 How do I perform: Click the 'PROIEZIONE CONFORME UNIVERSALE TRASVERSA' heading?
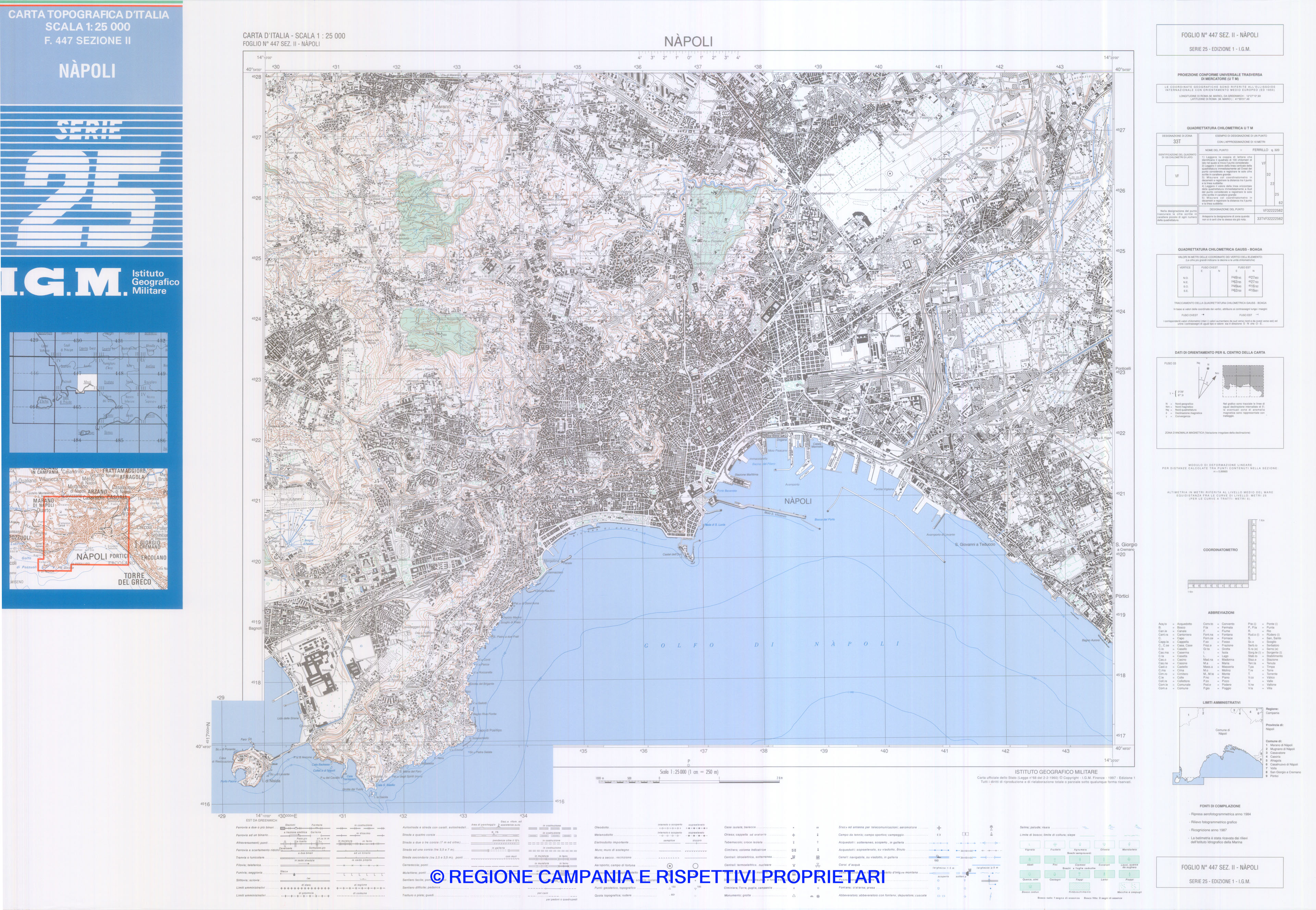[1220, 75]
